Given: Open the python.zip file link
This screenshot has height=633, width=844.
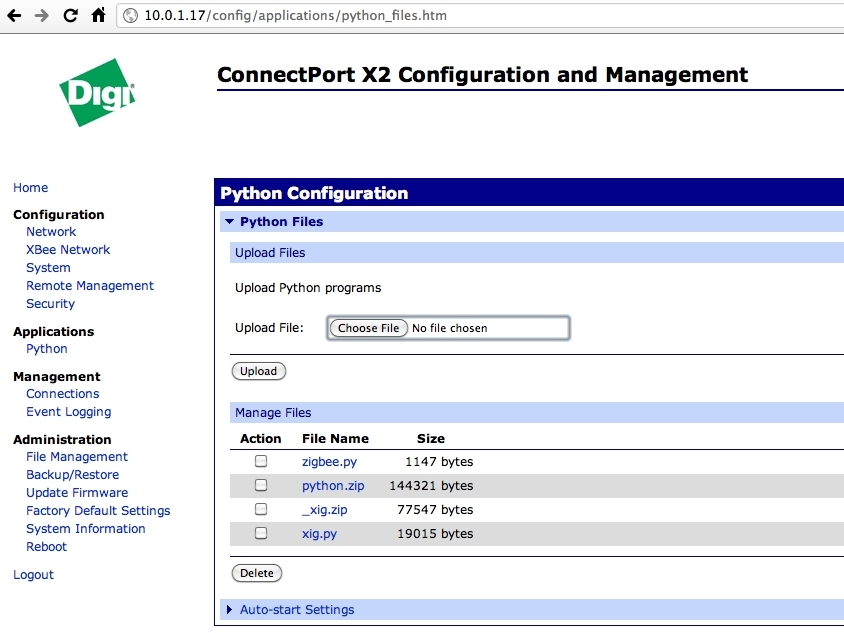Looking at the screenshot, I should (333, 486).
